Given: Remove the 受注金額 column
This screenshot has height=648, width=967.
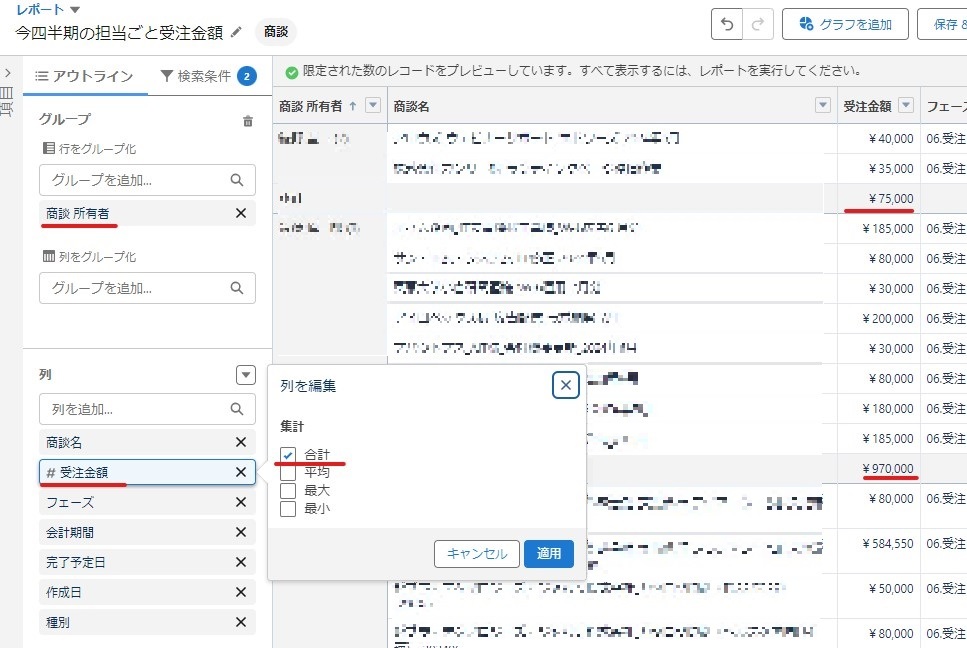Looking at the screenshot, I should tap(241, 472).
